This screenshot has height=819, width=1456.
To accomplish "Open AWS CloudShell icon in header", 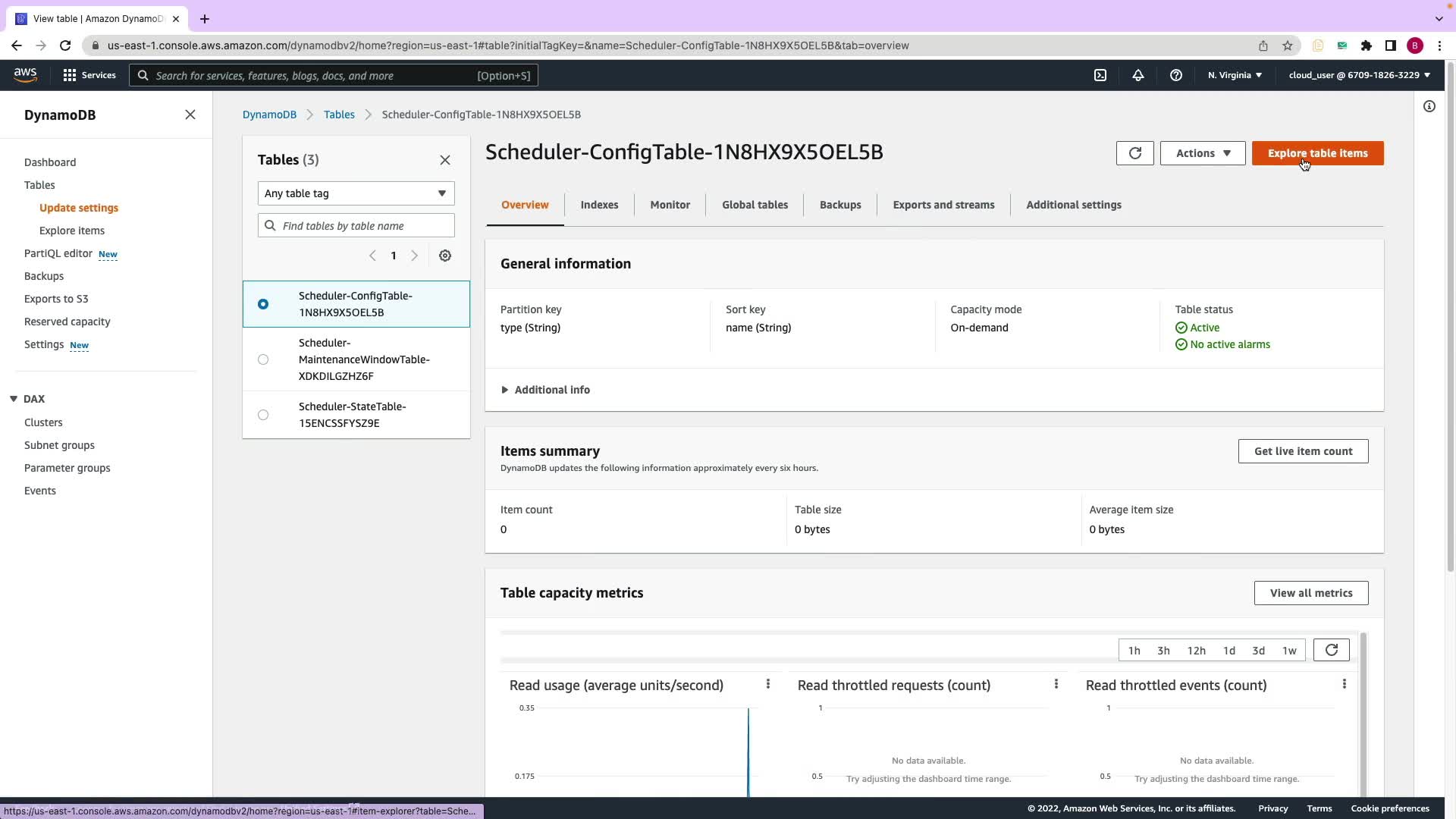I will (x=1100, y=75).
